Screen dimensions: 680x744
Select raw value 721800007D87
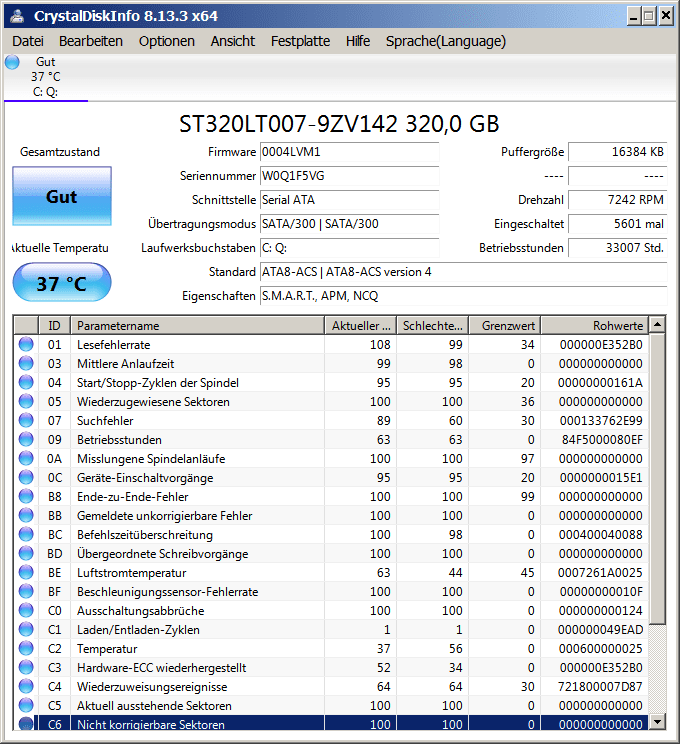coord(601,686)
